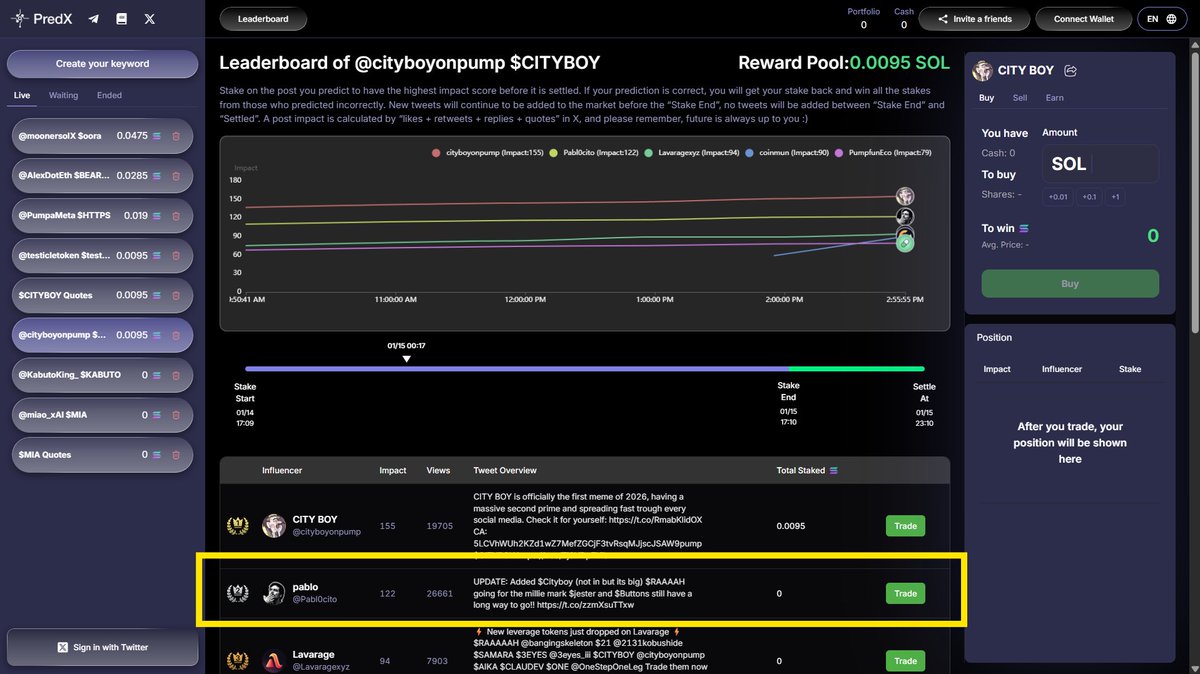Open the @moonersolX $oora keyword

(102, 136)
